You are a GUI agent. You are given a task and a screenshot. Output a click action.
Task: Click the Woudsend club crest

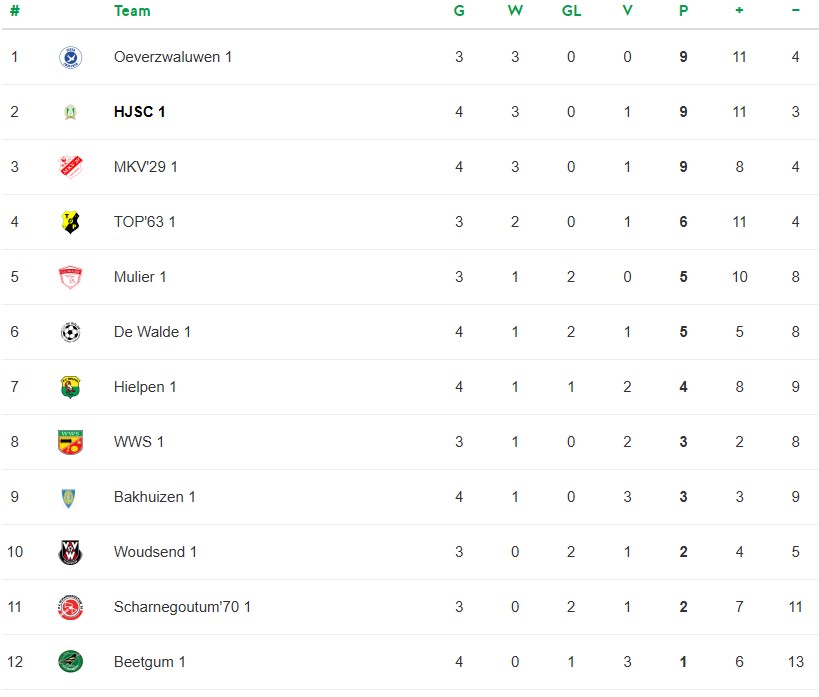[x=70, y=552]
